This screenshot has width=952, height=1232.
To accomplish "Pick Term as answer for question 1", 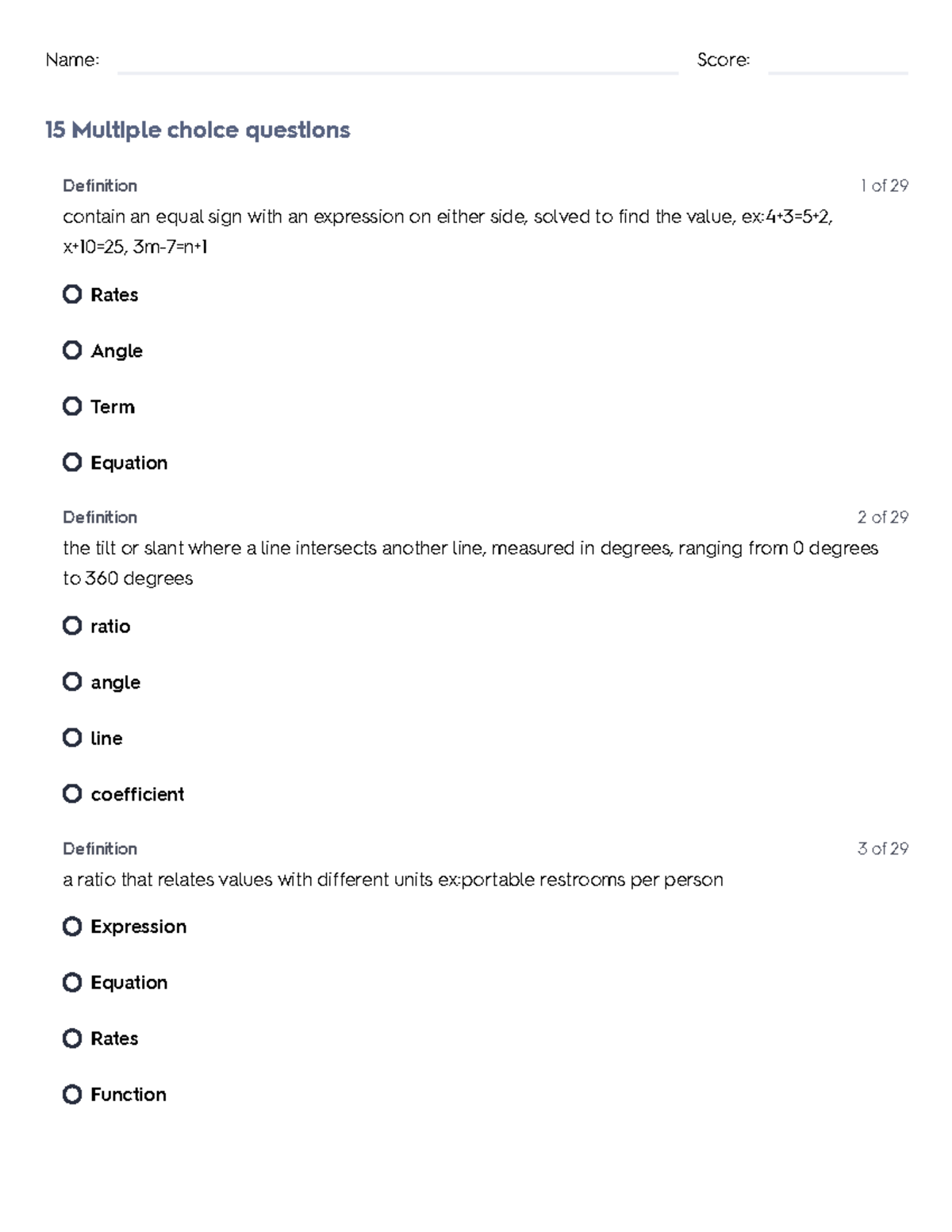I will tap(72, 406).
